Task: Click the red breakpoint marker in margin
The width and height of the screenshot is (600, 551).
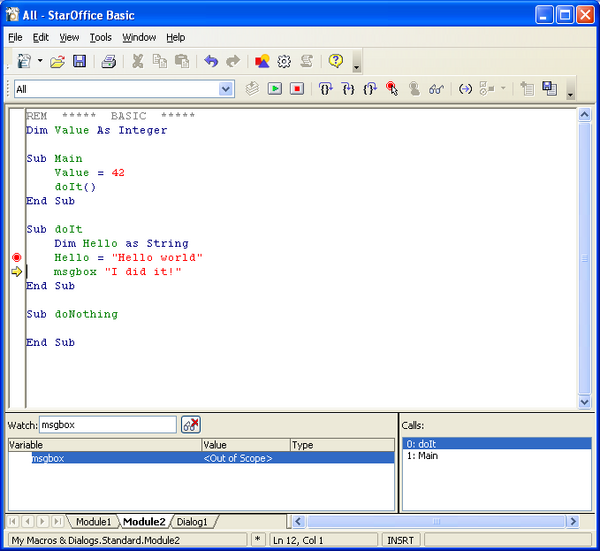Action: pos(16,258)
